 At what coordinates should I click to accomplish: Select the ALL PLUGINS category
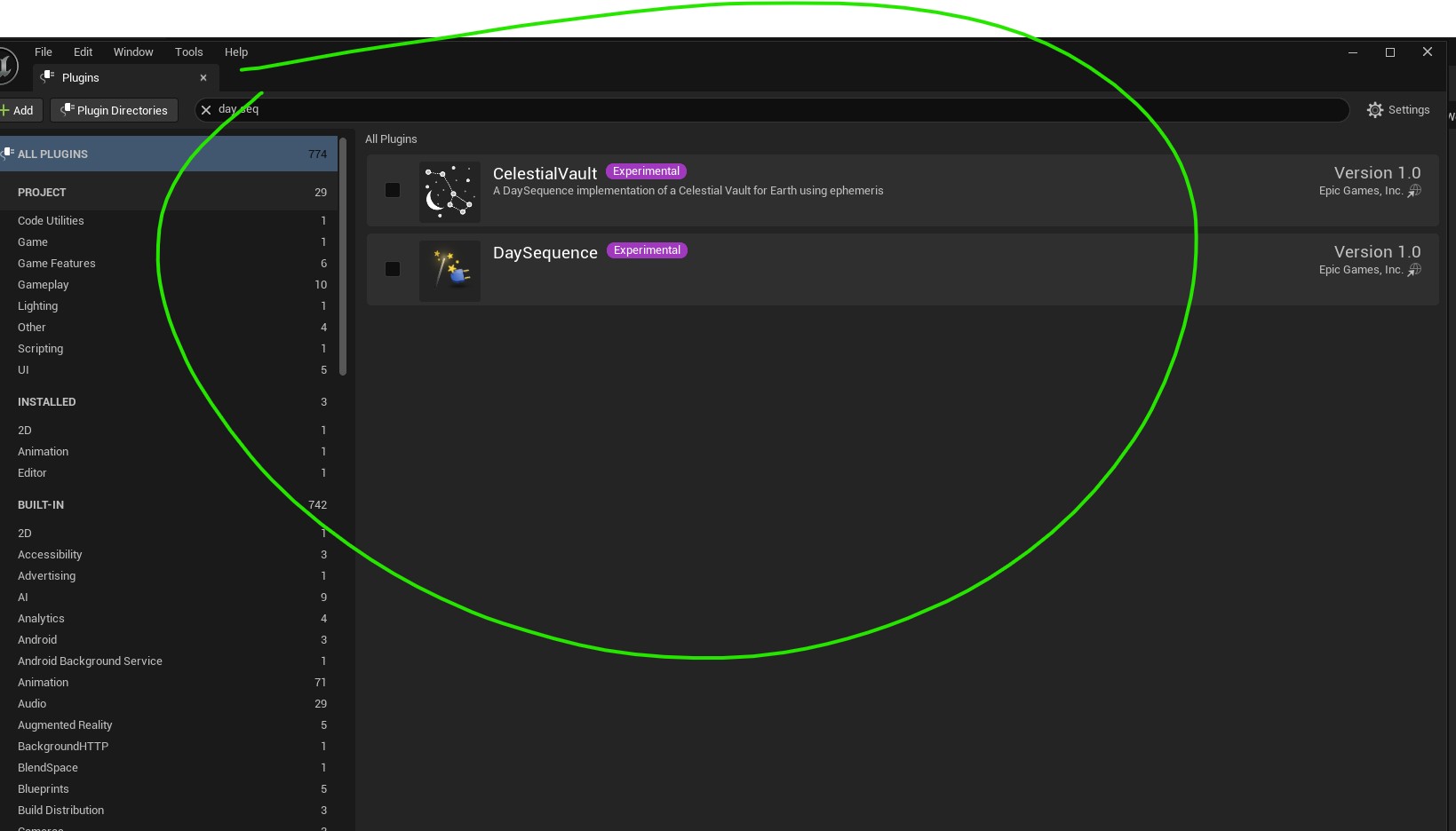coord(169,154)
